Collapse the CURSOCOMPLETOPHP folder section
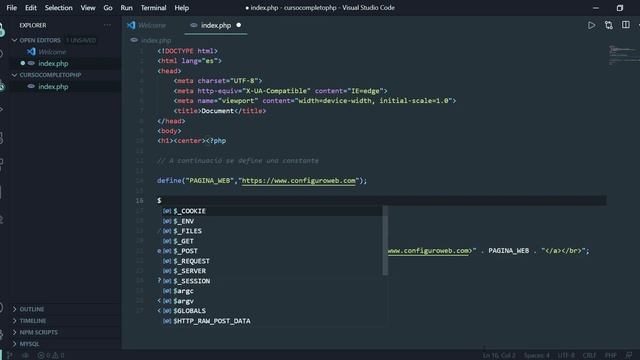 point(14,75)
